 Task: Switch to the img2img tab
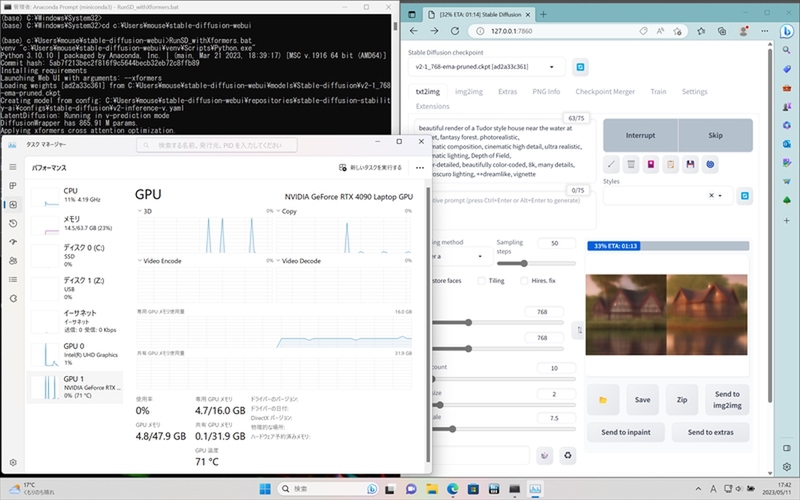point(468,92)
